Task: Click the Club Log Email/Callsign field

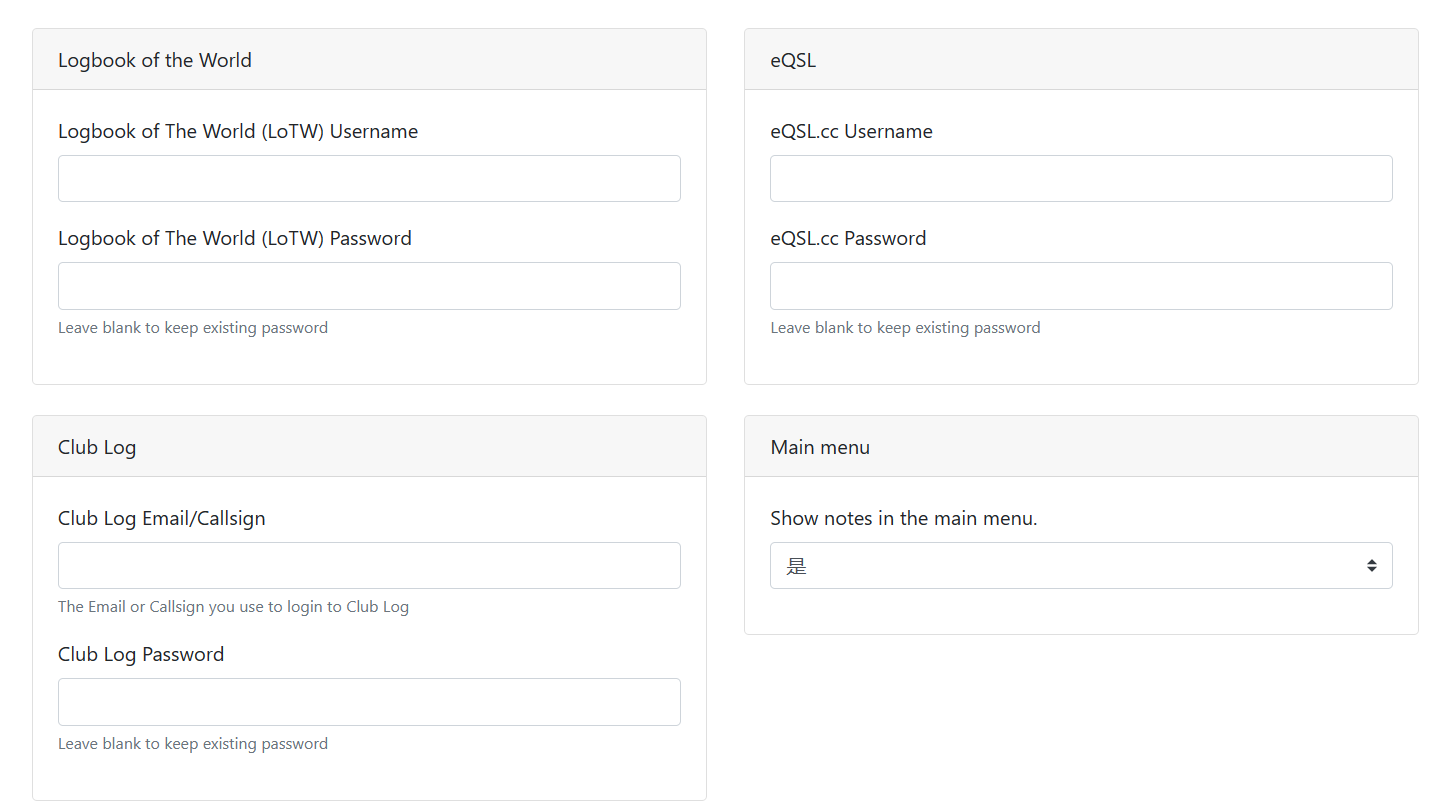Action: pos(369,565)
